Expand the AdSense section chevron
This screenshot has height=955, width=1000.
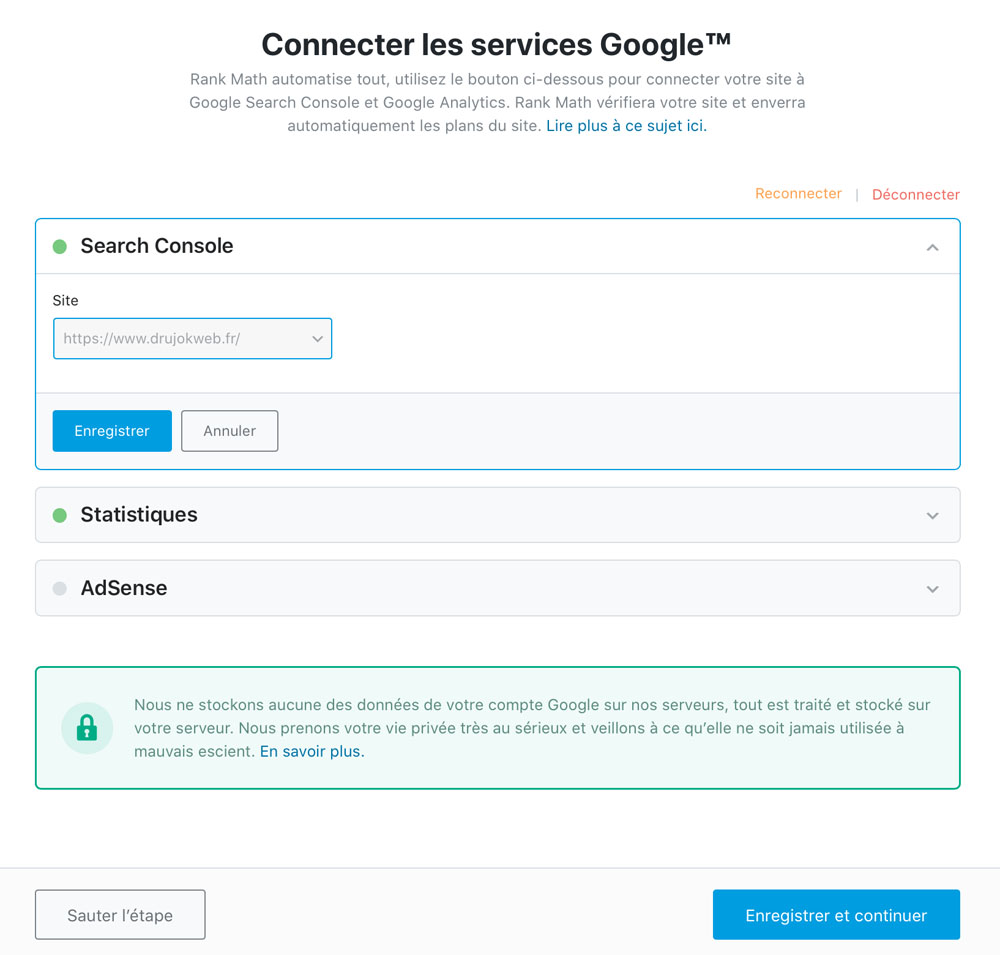tap(932, 589)
